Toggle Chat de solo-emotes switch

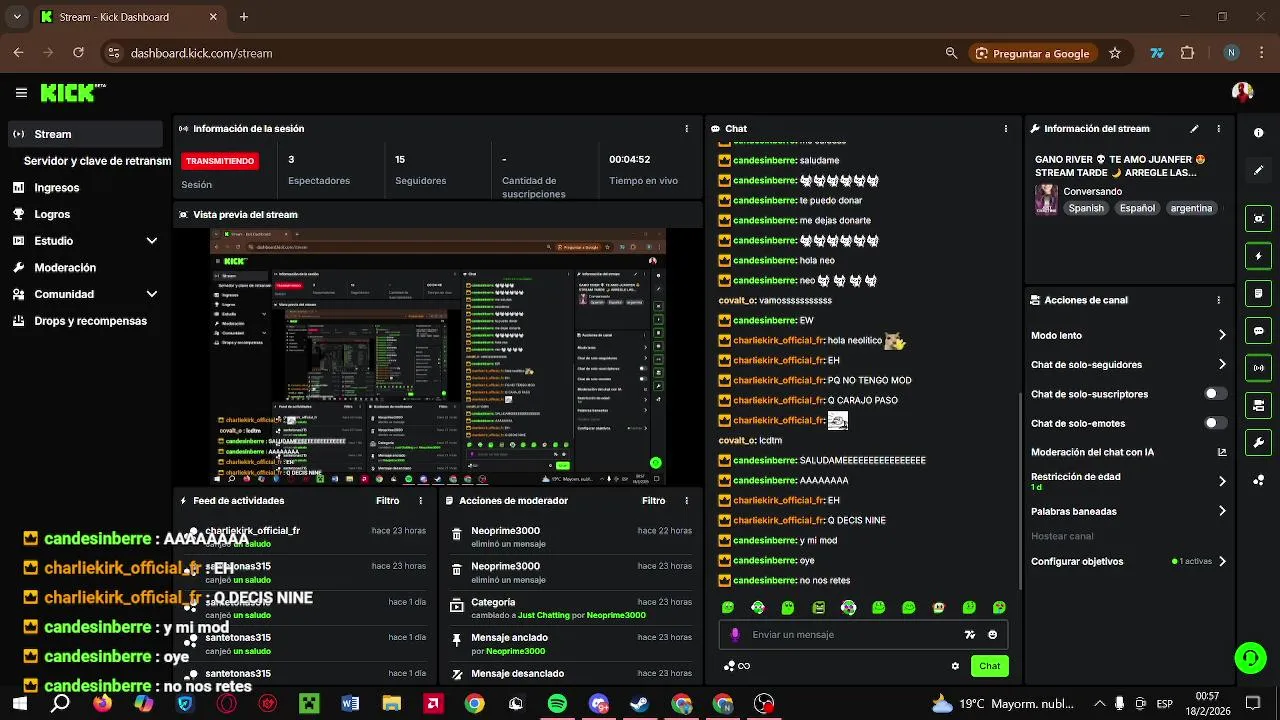tap(1215, 423)
